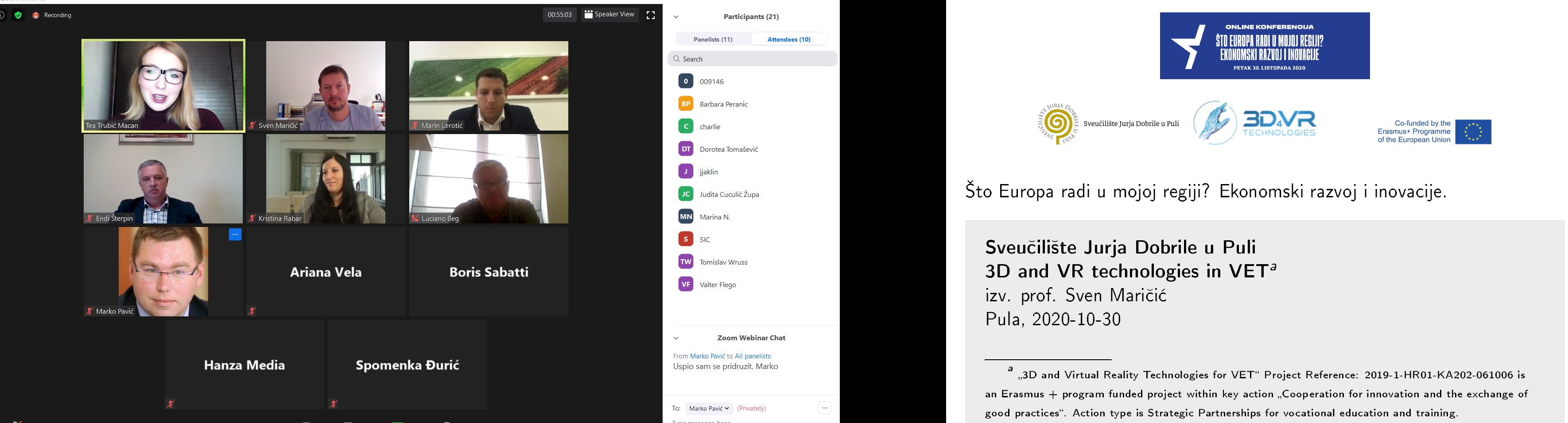Image resolution: width=1568 pixels, height=423 pixels.
Task: Click the All panelists link in chat
Action: (x=753, y=356)
